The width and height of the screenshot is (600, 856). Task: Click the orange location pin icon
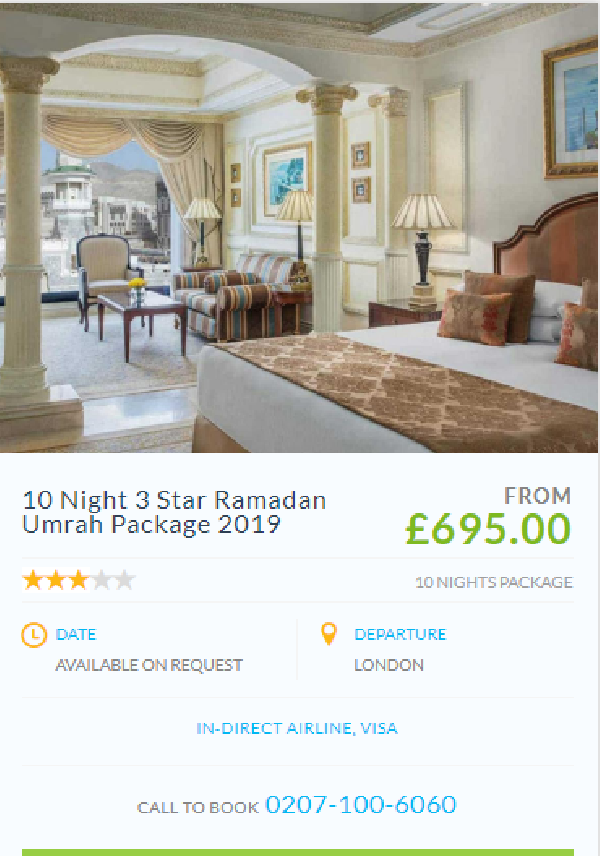(329, 634)
